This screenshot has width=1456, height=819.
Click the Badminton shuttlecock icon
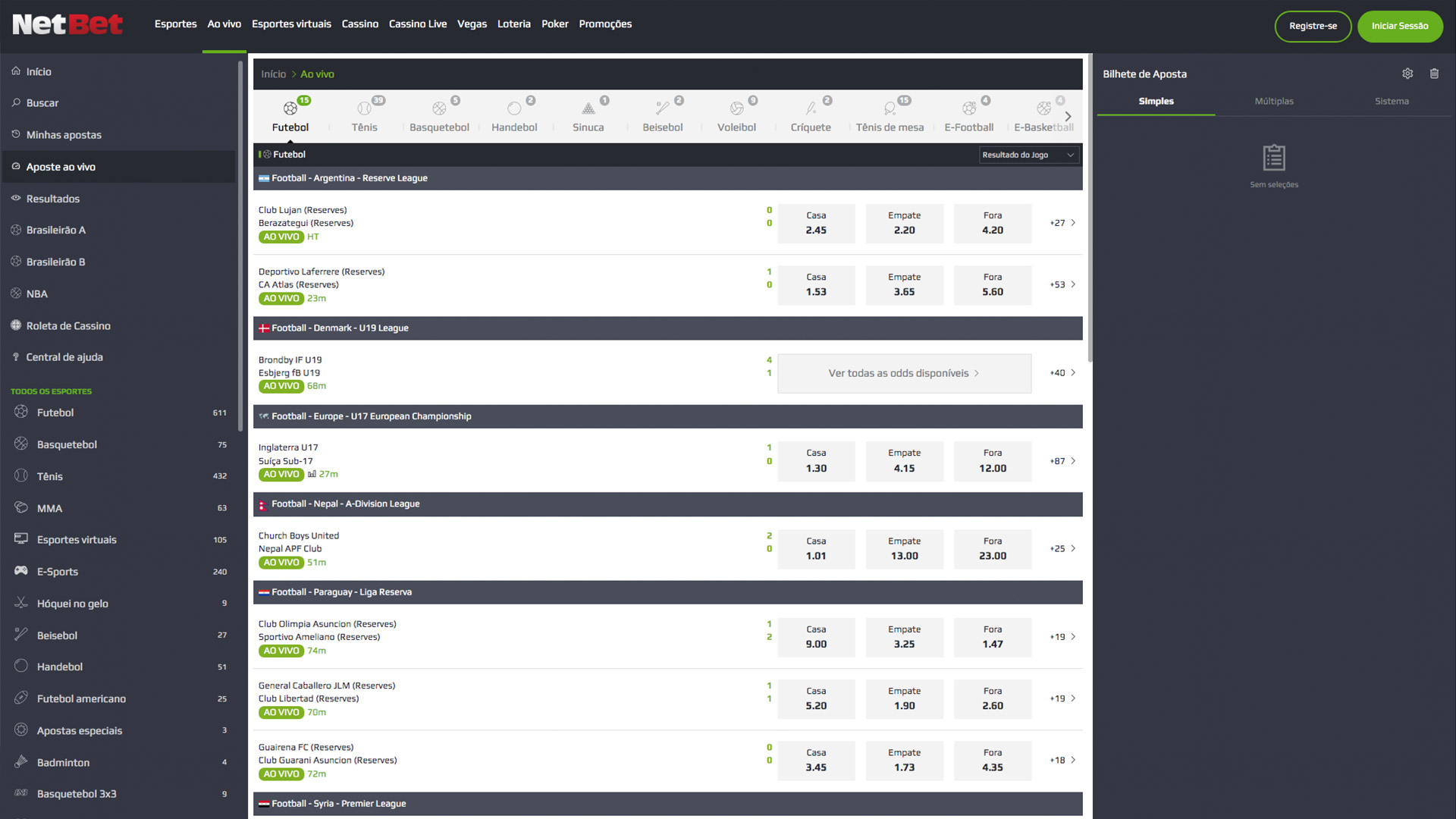(x=21, y=761)
